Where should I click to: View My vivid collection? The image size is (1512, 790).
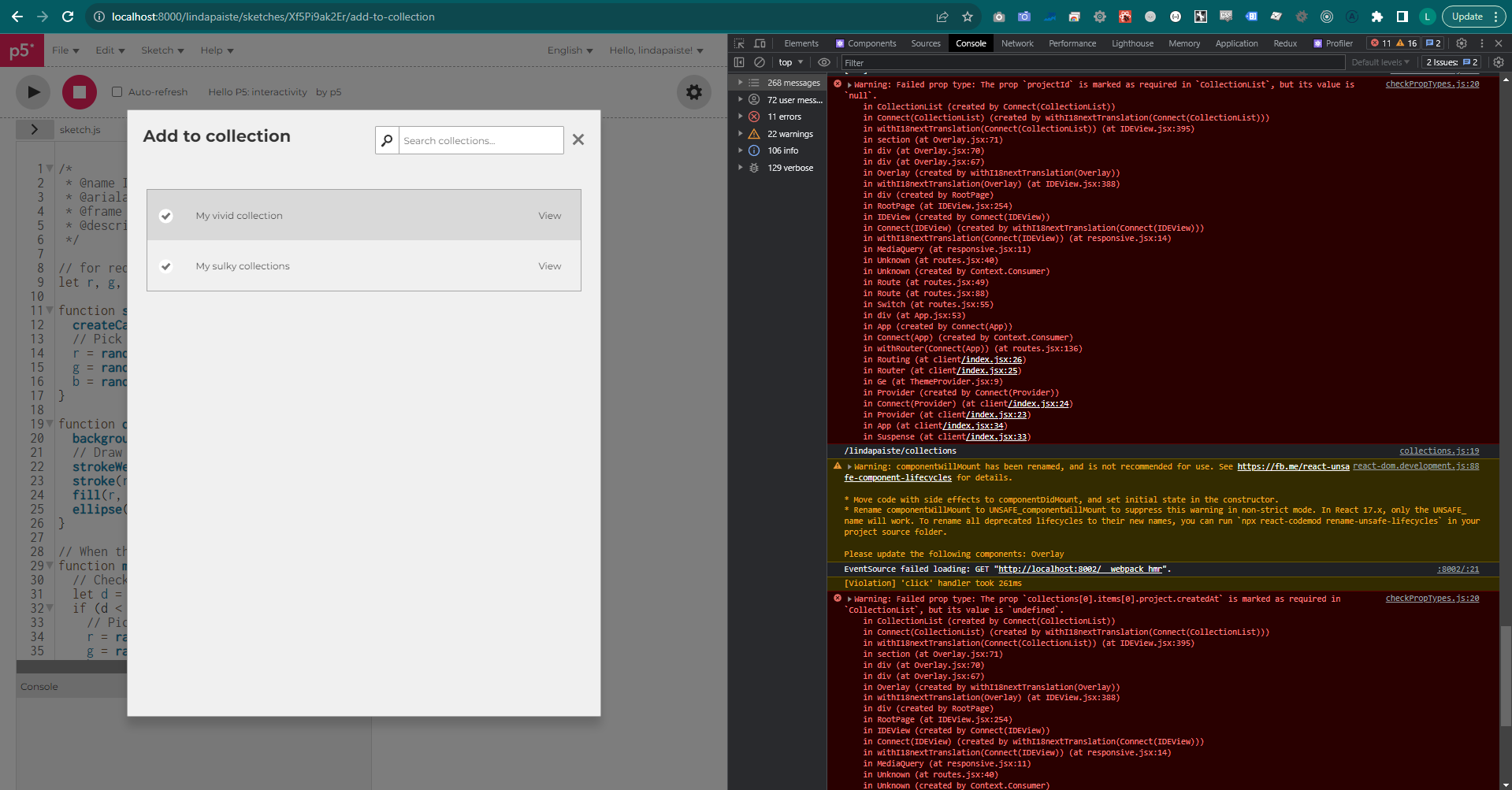(549, 215)
